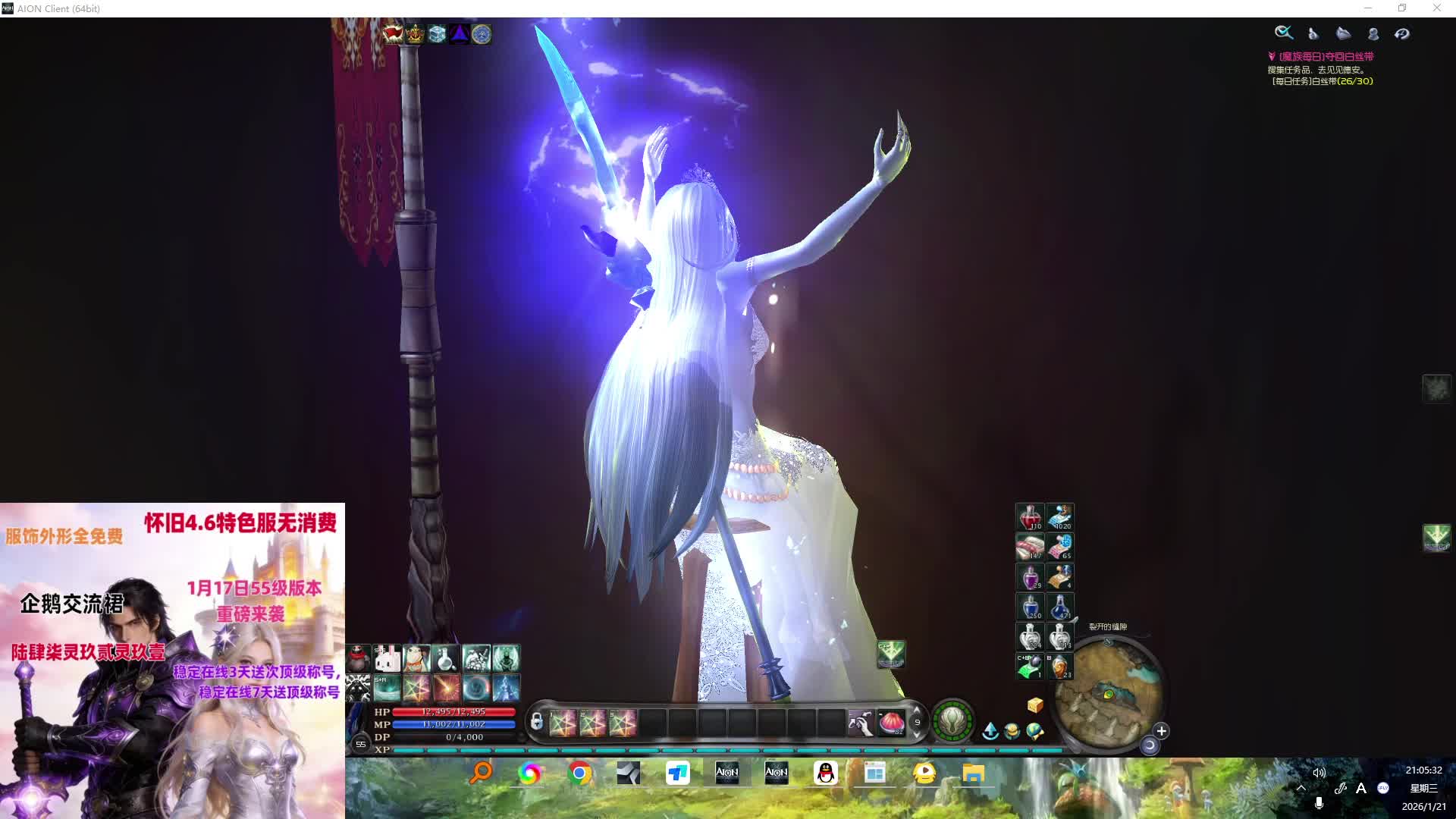The height and width of the screenshot is (819, 1456).
Task: Click the flask skill in the upper skill row
Action: coord(447,658)
